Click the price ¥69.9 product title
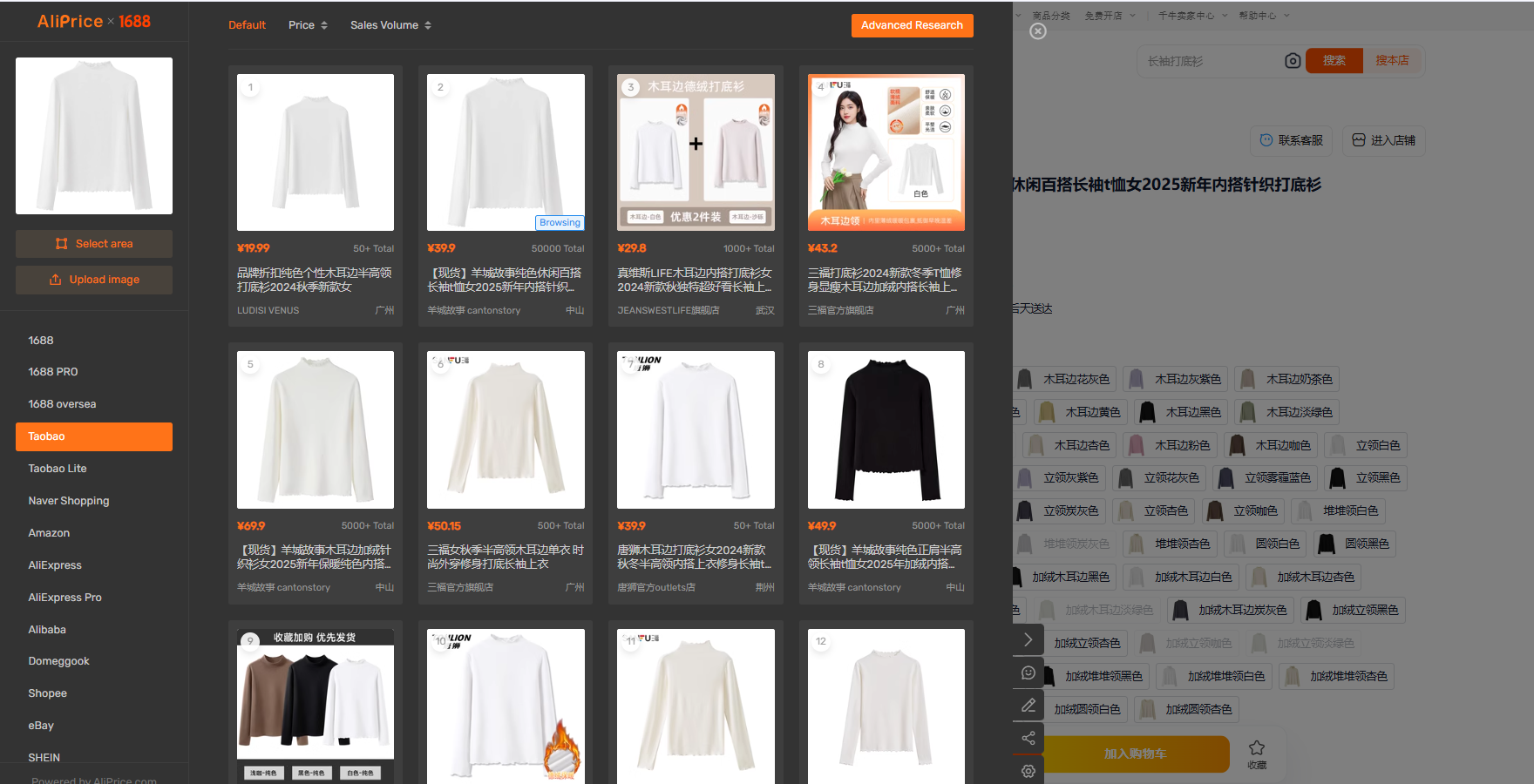 pos(315,557)
